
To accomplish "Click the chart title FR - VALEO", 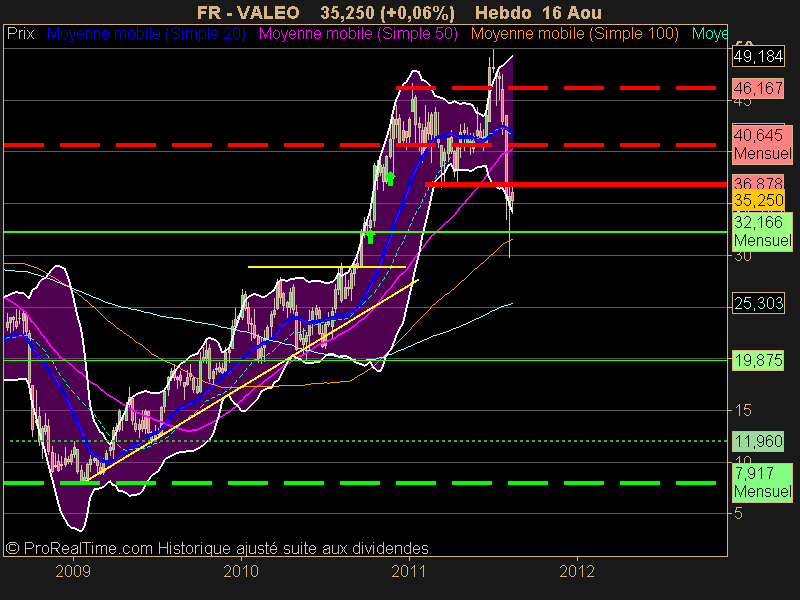I will coord(248,13).
